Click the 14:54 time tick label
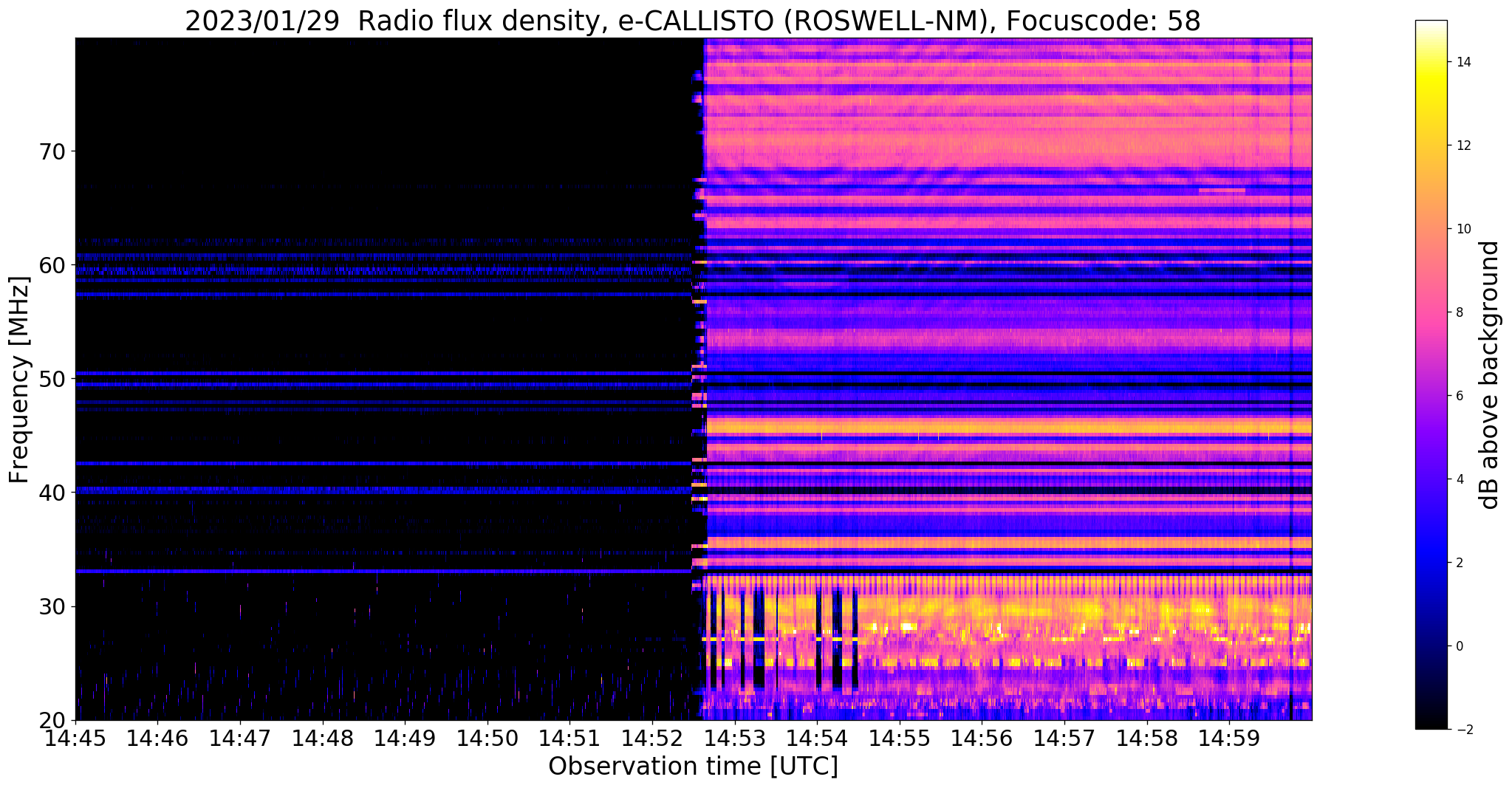 click(x=817, y=738)
